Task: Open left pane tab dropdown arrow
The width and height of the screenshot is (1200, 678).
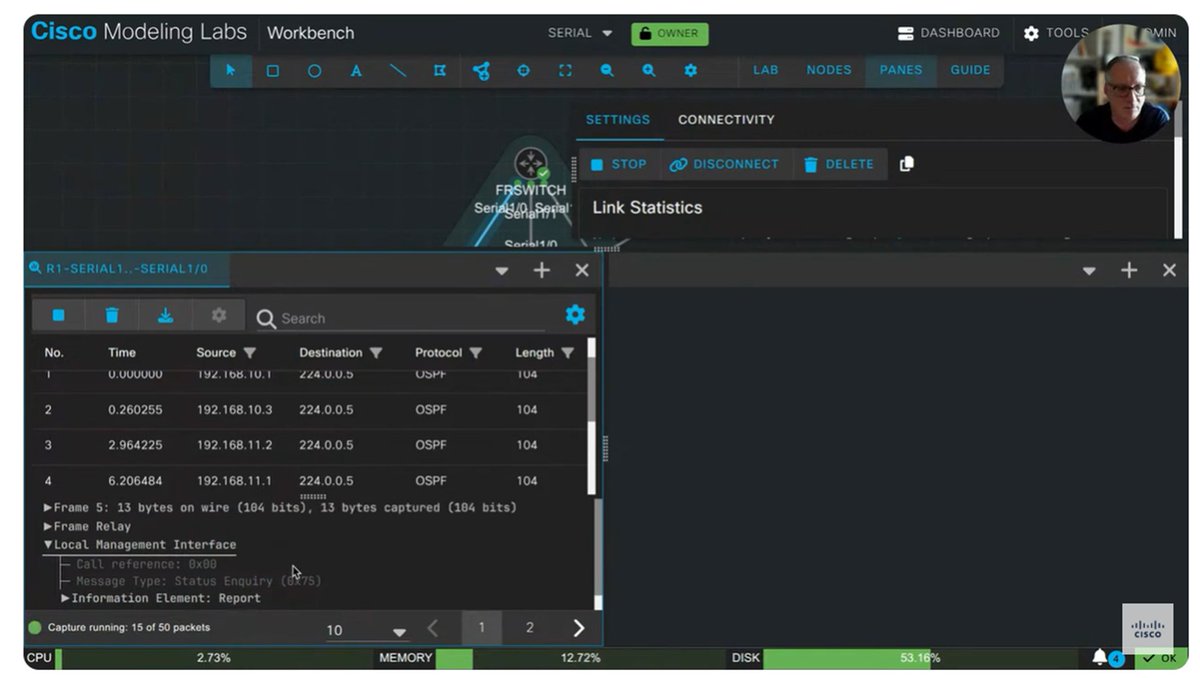Action: coord(502,271)
